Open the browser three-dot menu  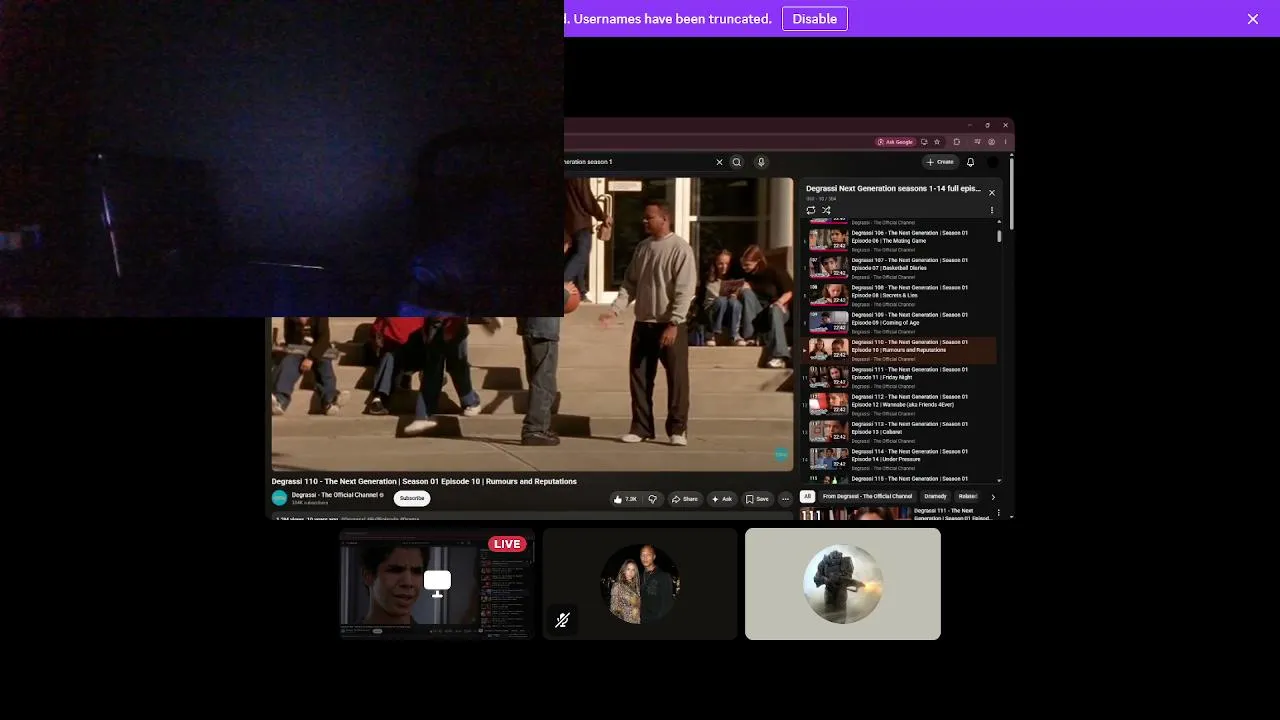click(x=1005, y=142)
